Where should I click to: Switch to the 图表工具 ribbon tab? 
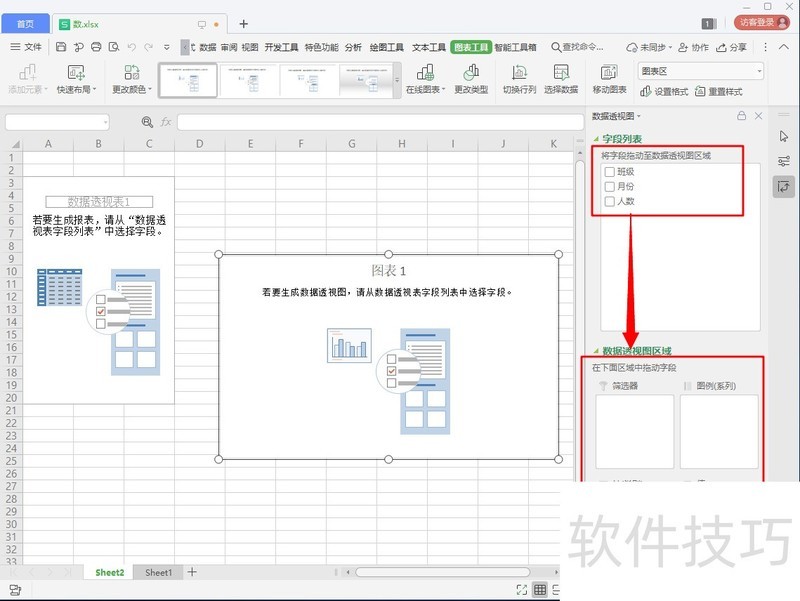472,45
